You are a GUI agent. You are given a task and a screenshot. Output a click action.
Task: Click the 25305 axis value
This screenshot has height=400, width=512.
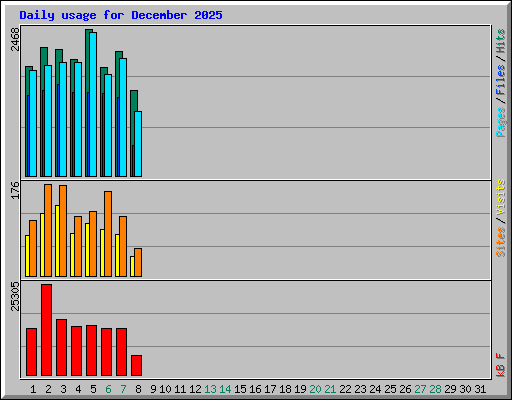[15, 296]
